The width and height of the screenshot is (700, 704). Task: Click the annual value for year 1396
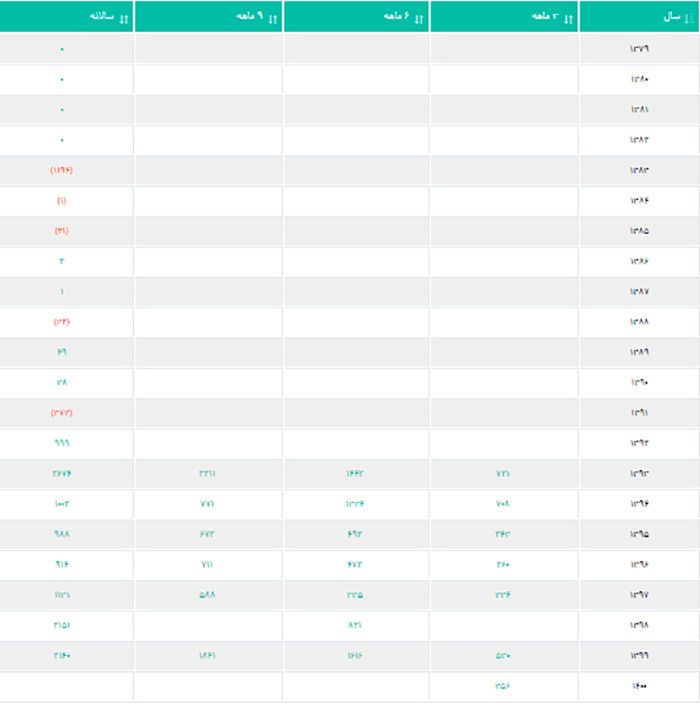[62, 565]
